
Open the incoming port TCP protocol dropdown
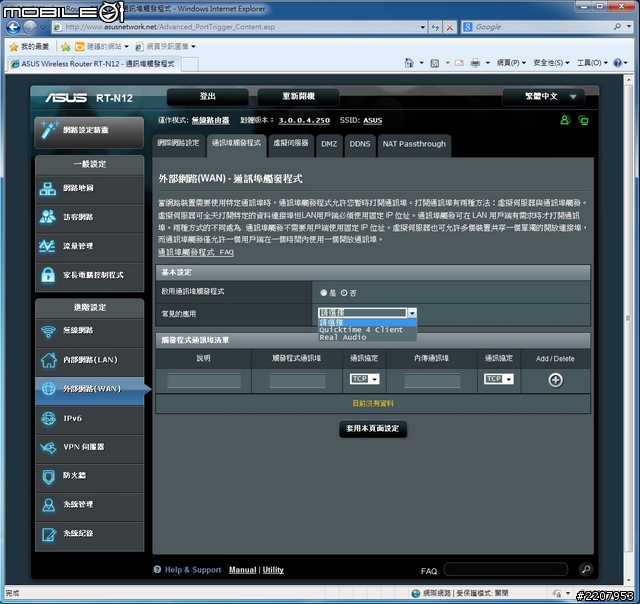[x=499, y=379]
